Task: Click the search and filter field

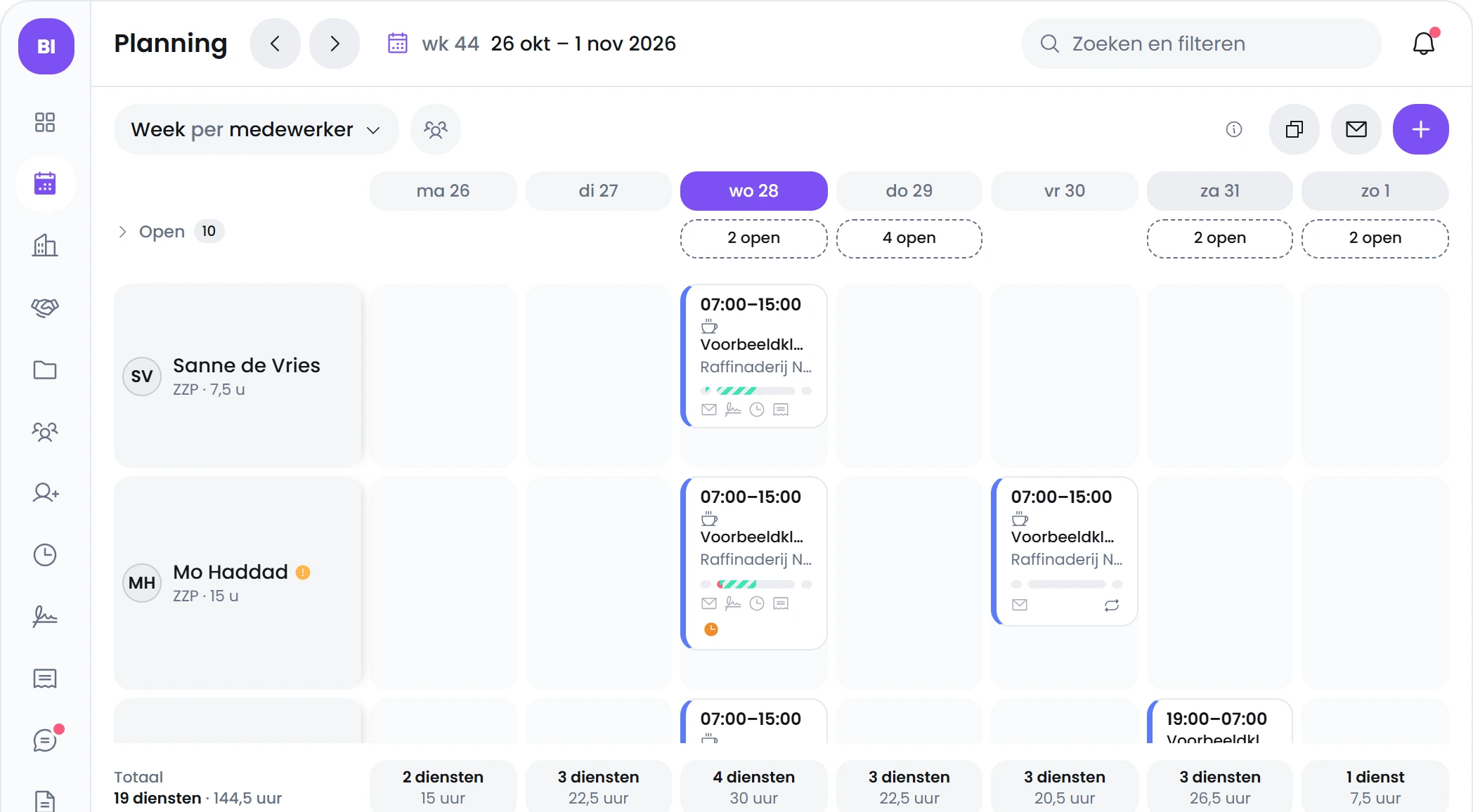Action: [x=1202, y=44]
